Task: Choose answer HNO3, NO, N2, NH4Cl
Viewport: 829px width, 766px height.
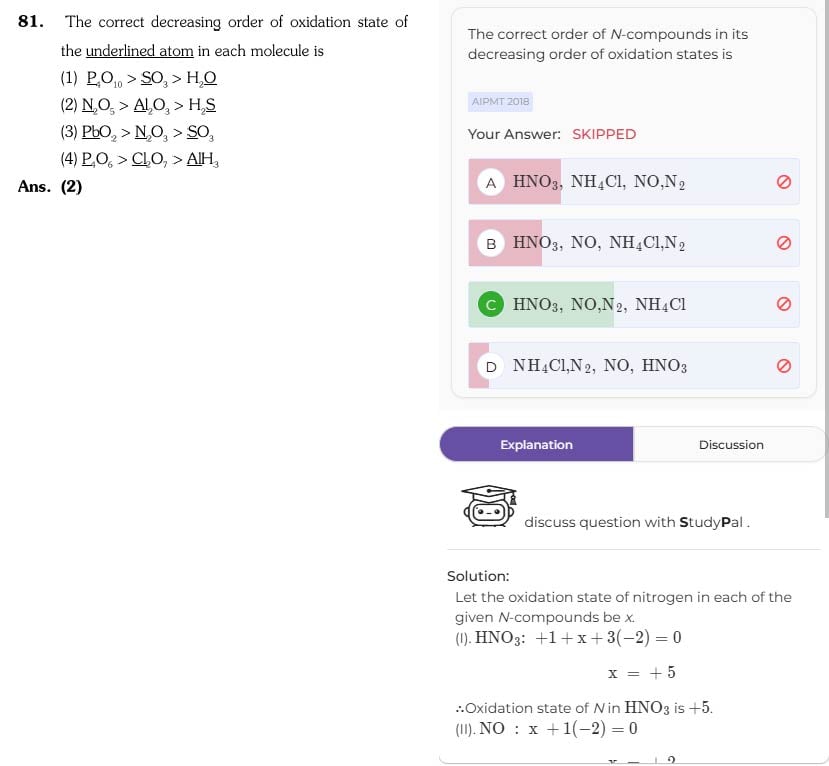Action: pos(633,304)
